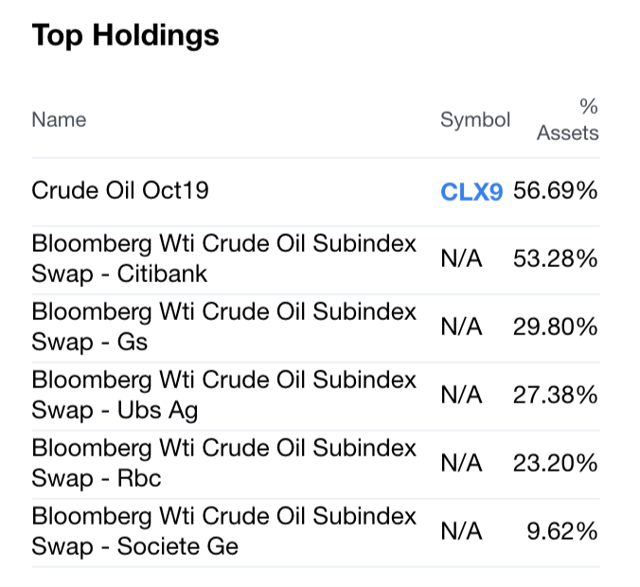640x587 pixels.
Task: Click the Top Holdings heading
Action: pos(125,36)
